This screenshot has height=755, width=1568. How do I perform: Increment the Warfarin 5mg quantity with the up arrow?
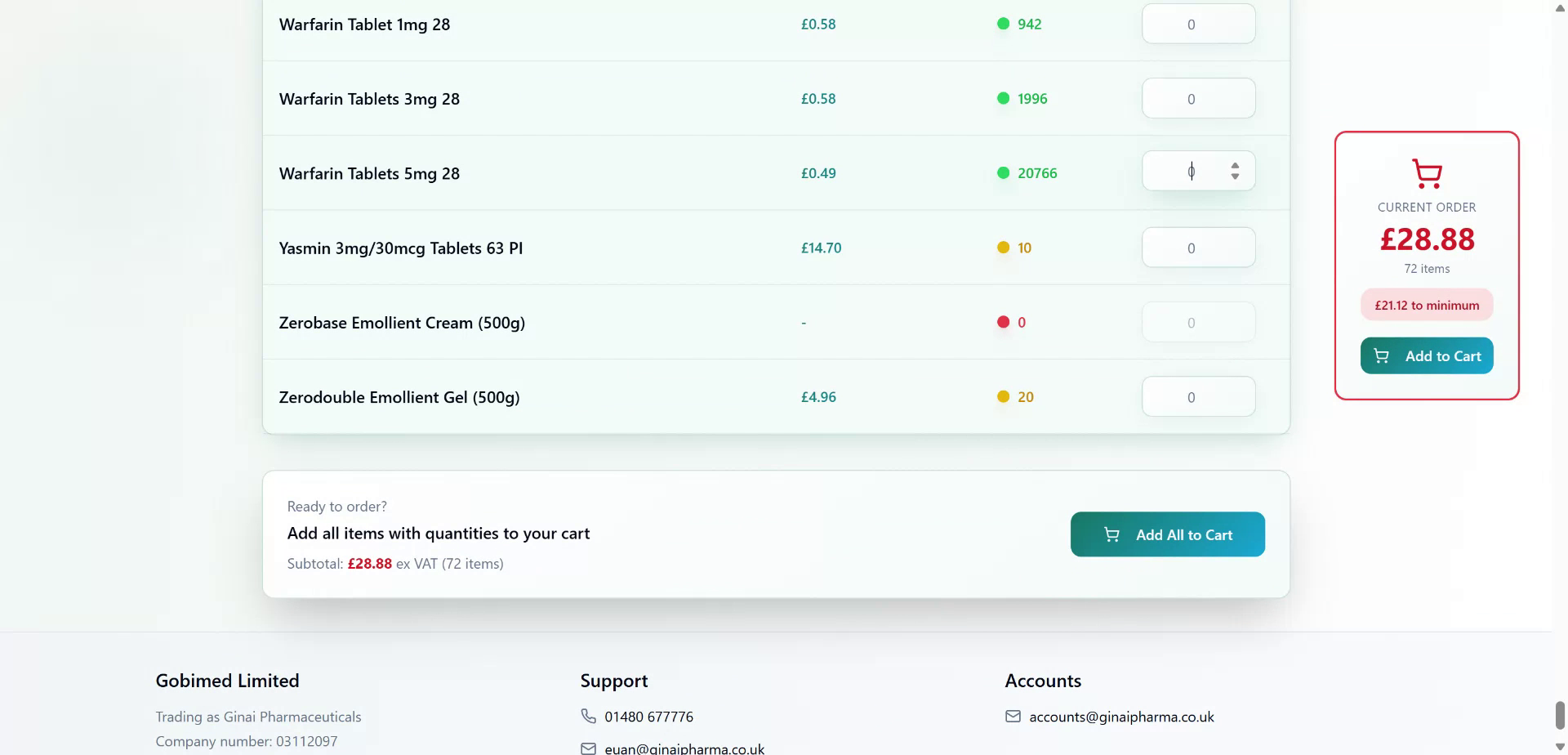1234,165
